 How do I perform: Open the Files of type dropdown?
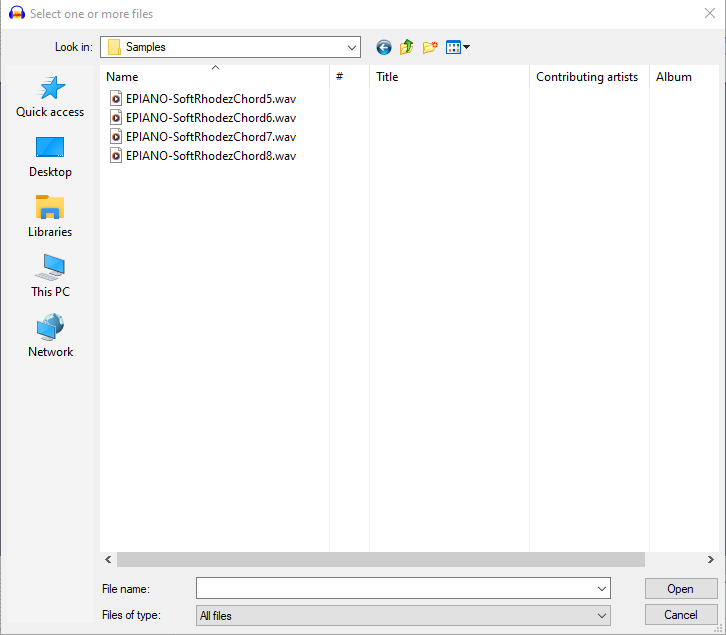click(x=403, y=616)
